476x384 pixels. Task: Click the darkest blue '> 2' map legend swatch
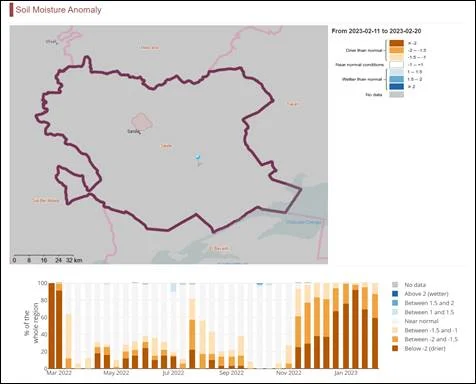(397, 87)
